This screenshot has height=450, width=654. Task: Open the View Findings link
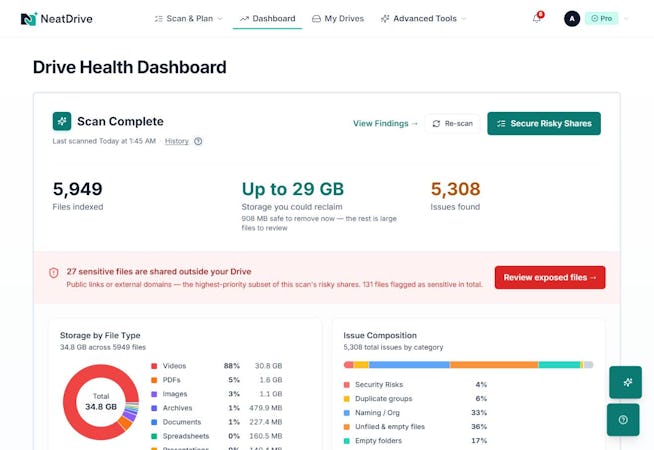385,123
